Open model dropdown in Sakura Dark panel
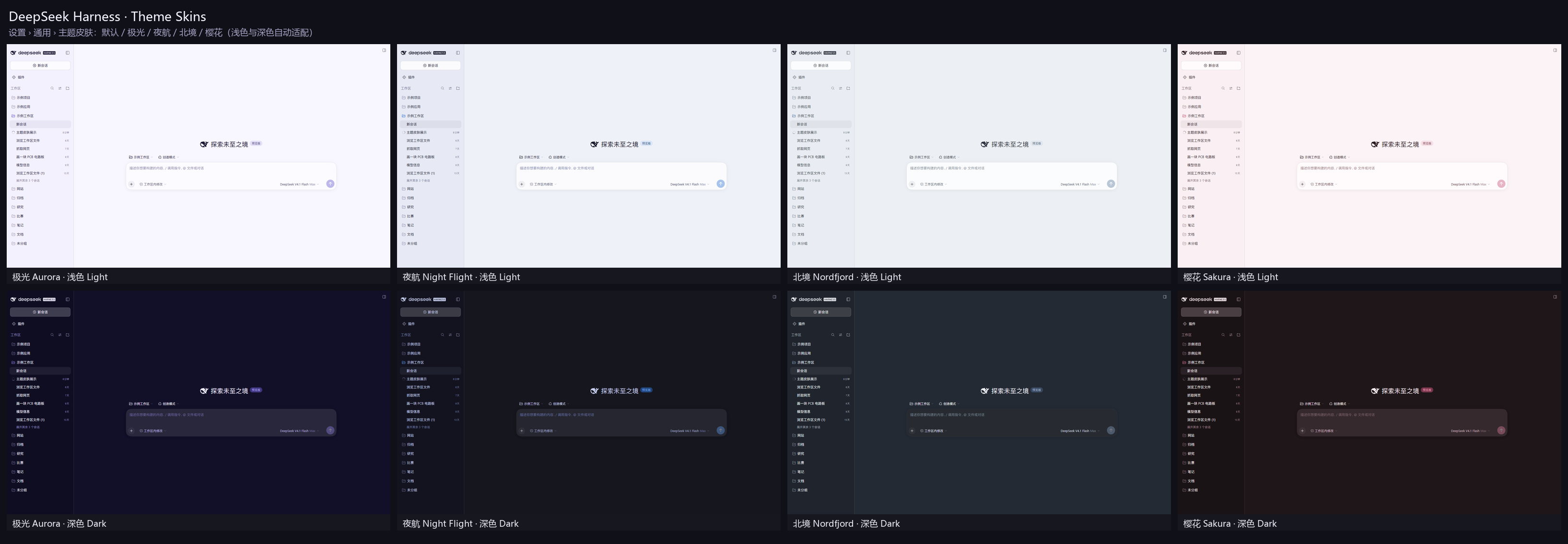 [1471, 431]
